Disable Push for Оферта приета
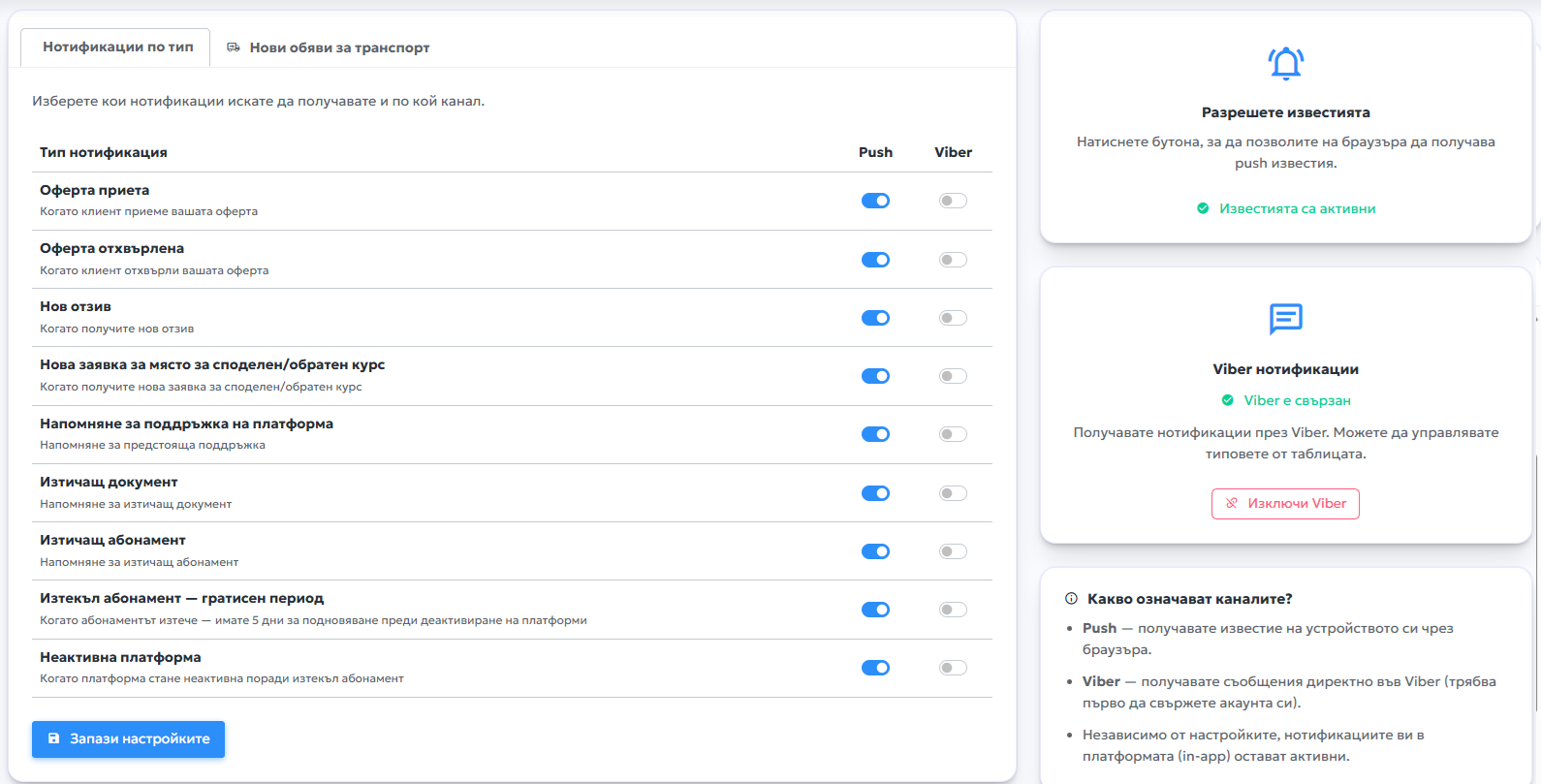 [875, 201]
